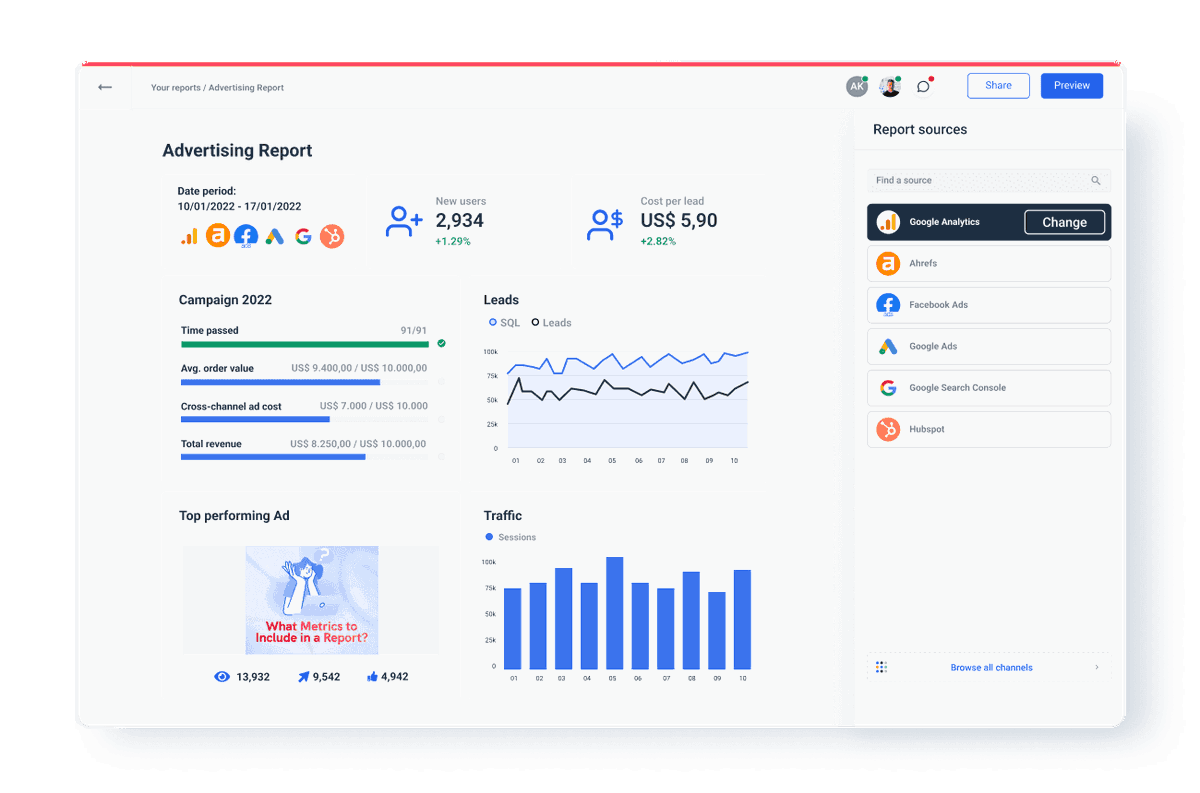Click the chat bubble icon with red notification dot
This screenshot has width=1200, height=793.
(922, 86)
